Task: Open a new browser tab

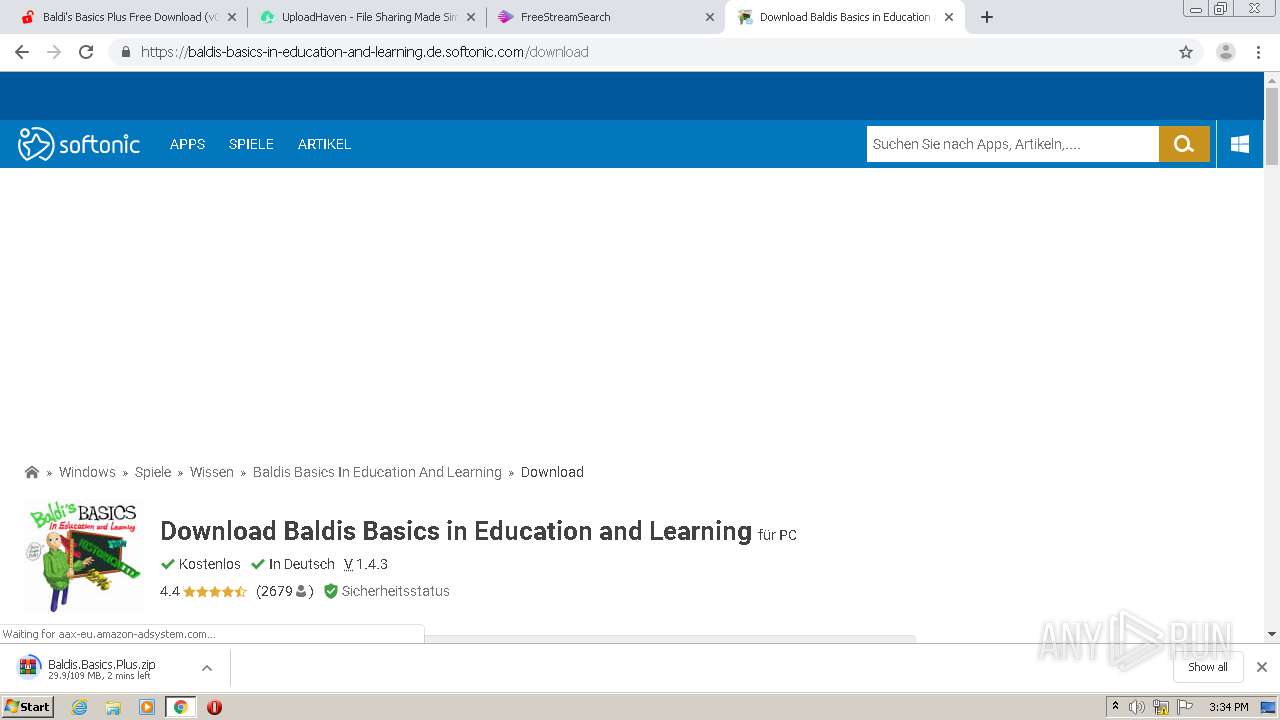Action: [987, 17]
